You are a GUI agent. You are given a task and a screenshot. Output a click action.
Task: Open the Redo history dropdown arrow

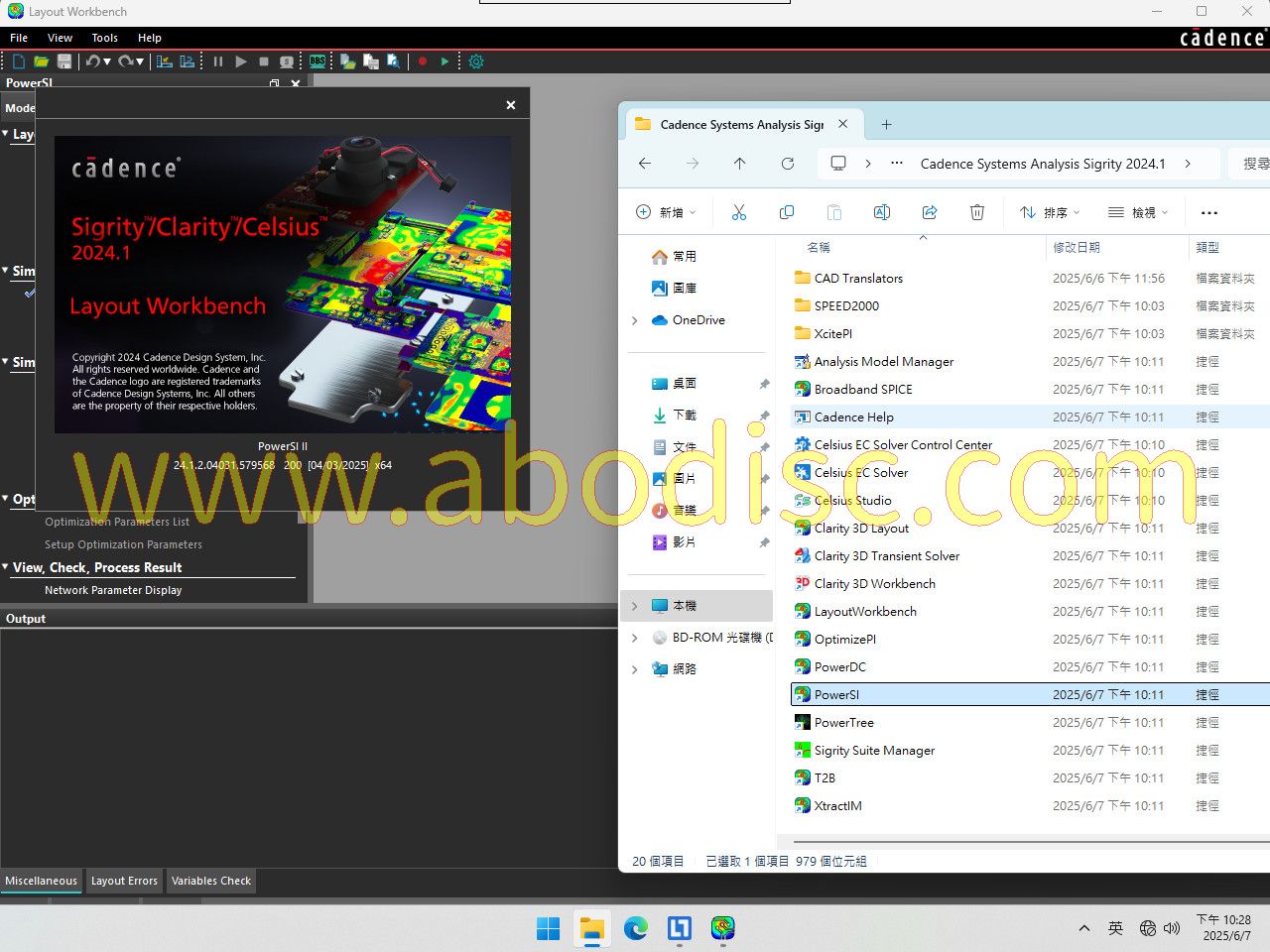pyautogui.click(x=140, y=61)
